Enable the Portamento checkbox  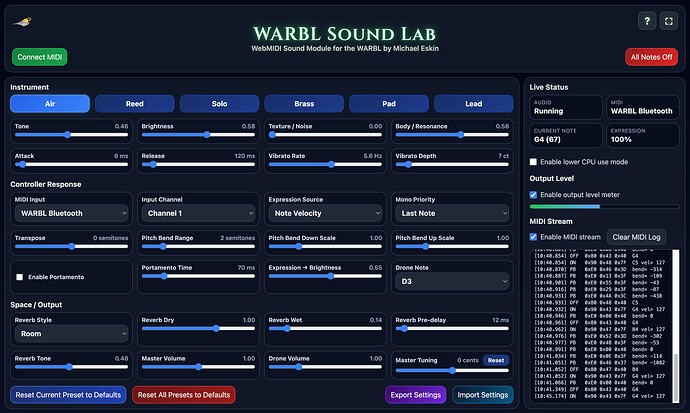point(19,277)
